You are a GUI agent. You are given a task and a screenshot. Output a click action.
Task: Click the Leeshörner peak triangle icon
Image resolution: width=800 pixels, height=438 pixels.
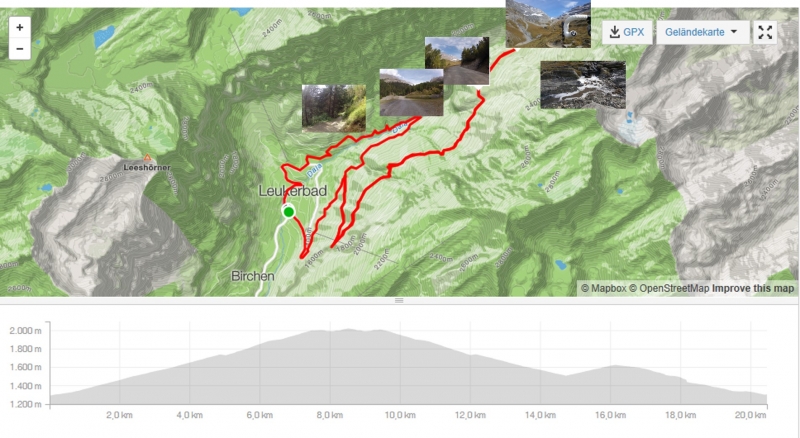pyautogui.click(x=147, y=158)
